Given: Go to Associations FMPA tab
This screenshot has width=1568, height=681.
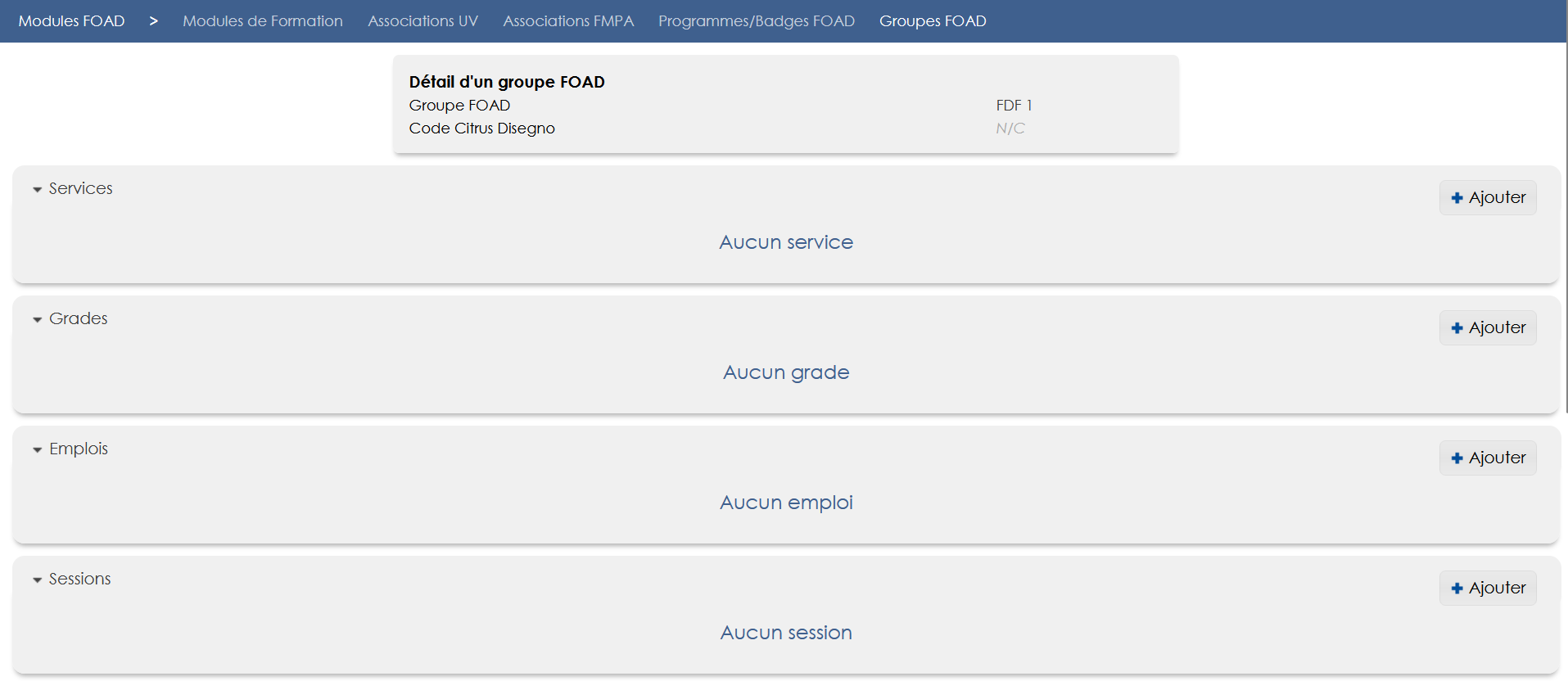Looking at the screenshot, I should [x=568, y=21].
